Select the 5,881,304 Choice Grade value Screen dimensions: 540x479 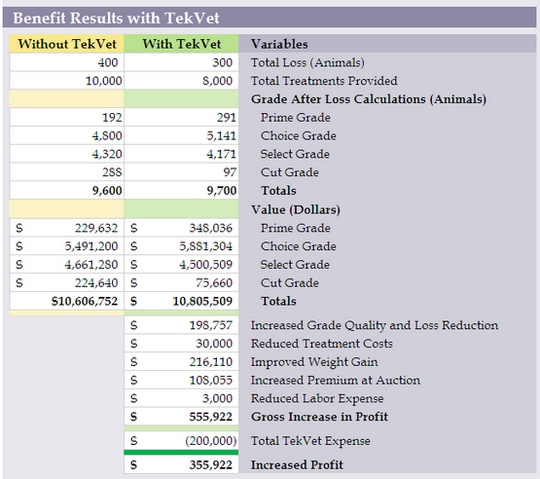(181, 246)
